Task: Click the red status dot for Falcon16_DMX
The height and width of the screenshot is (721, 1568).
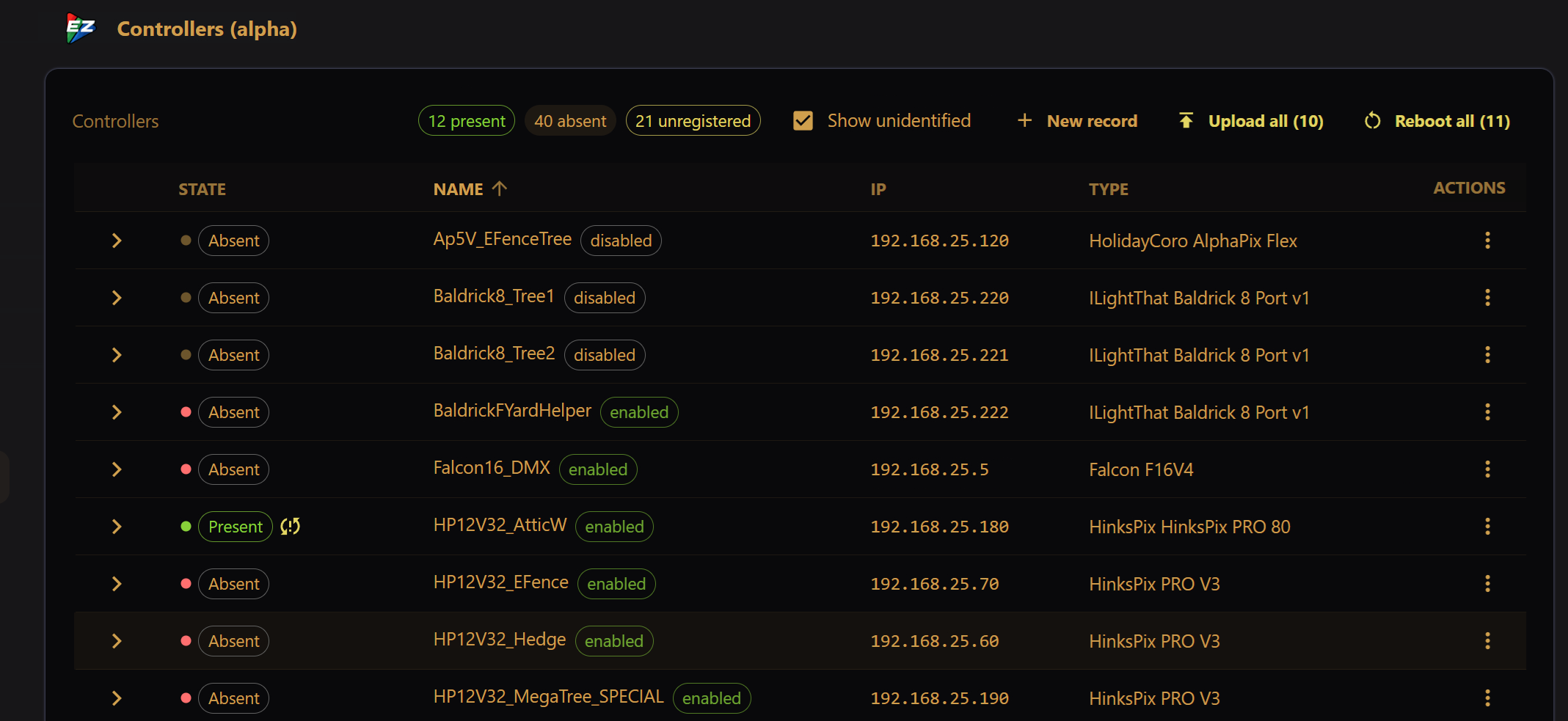Action: coord(186,469)
